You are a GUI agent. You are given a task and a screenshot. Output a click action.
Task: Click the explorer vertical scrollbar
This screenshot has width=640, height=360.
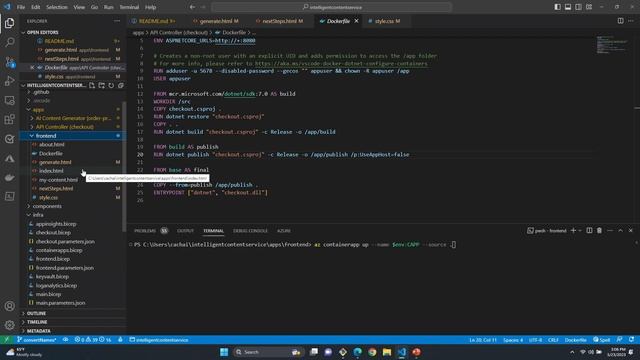coord(124,167)
